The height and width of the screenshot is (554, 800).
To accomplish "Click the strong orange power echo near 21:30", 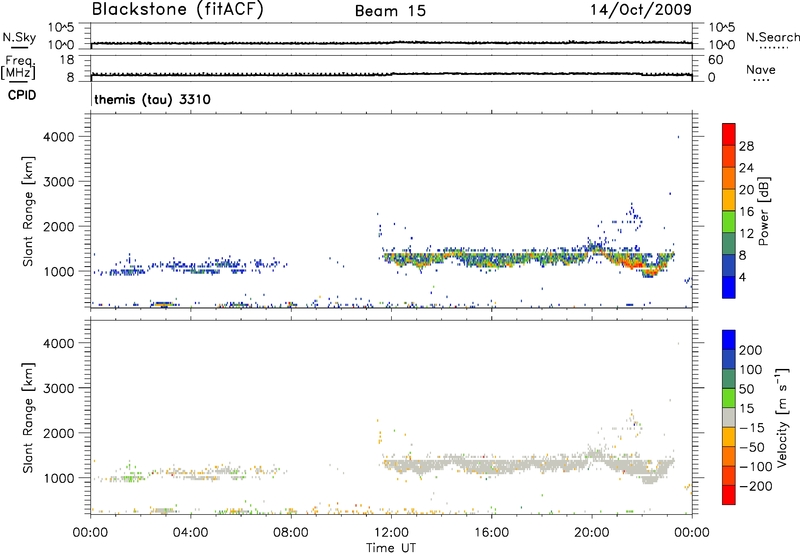I will pos(632,264).
